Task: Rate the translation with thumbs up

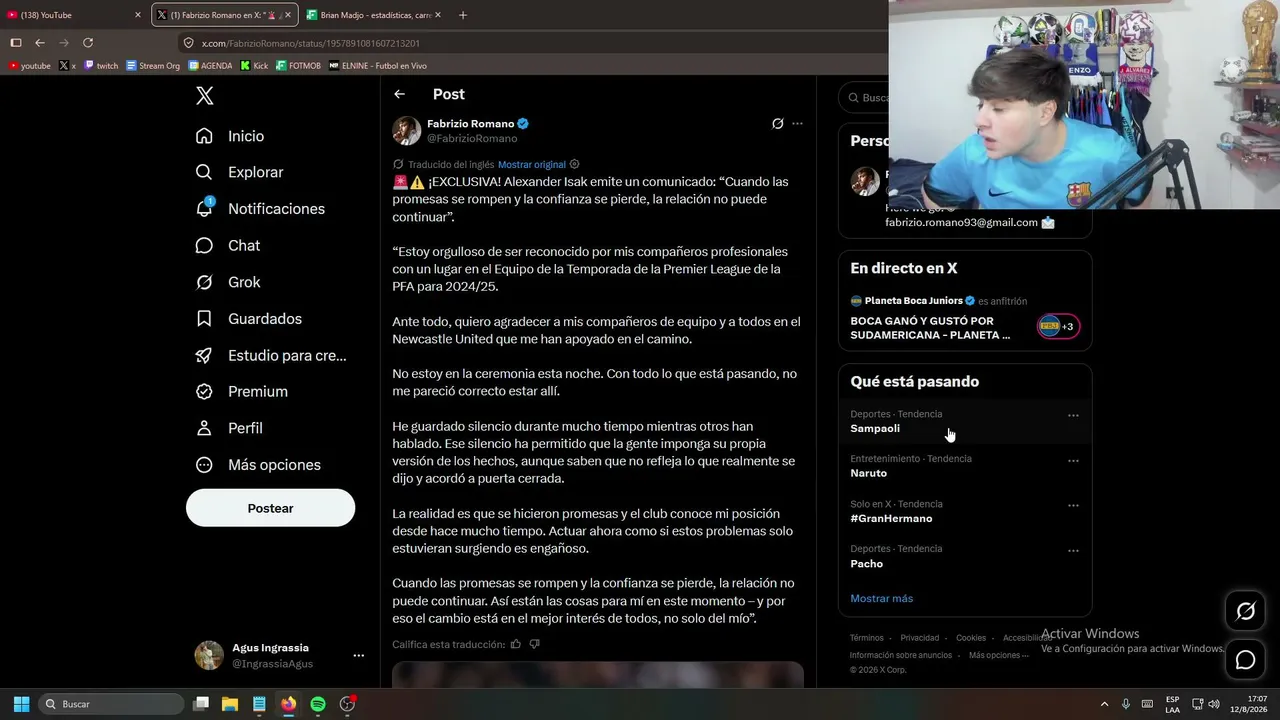Action: pos(516,644)
